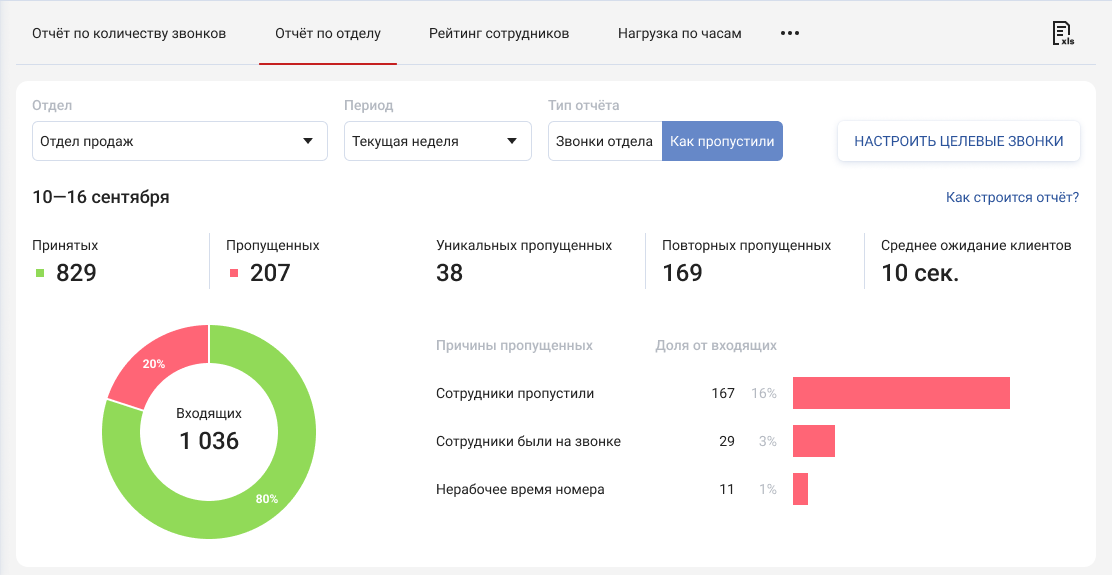Select the Сотрудники пропустили bar
The height and width of the screenshot is (575, 1112).
point(901,393)
